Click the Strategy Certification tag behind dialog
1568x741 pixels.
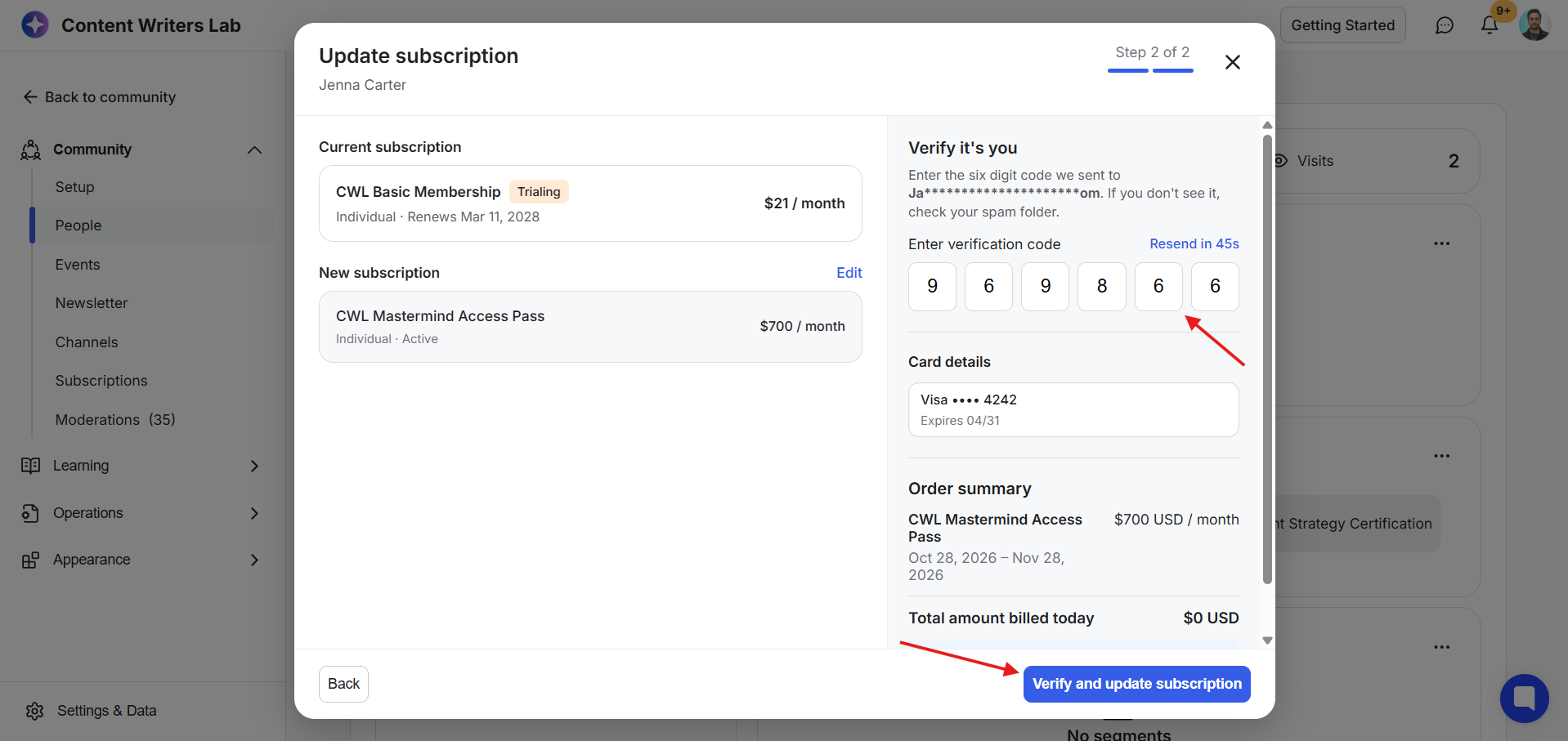tap(1357, 524)
